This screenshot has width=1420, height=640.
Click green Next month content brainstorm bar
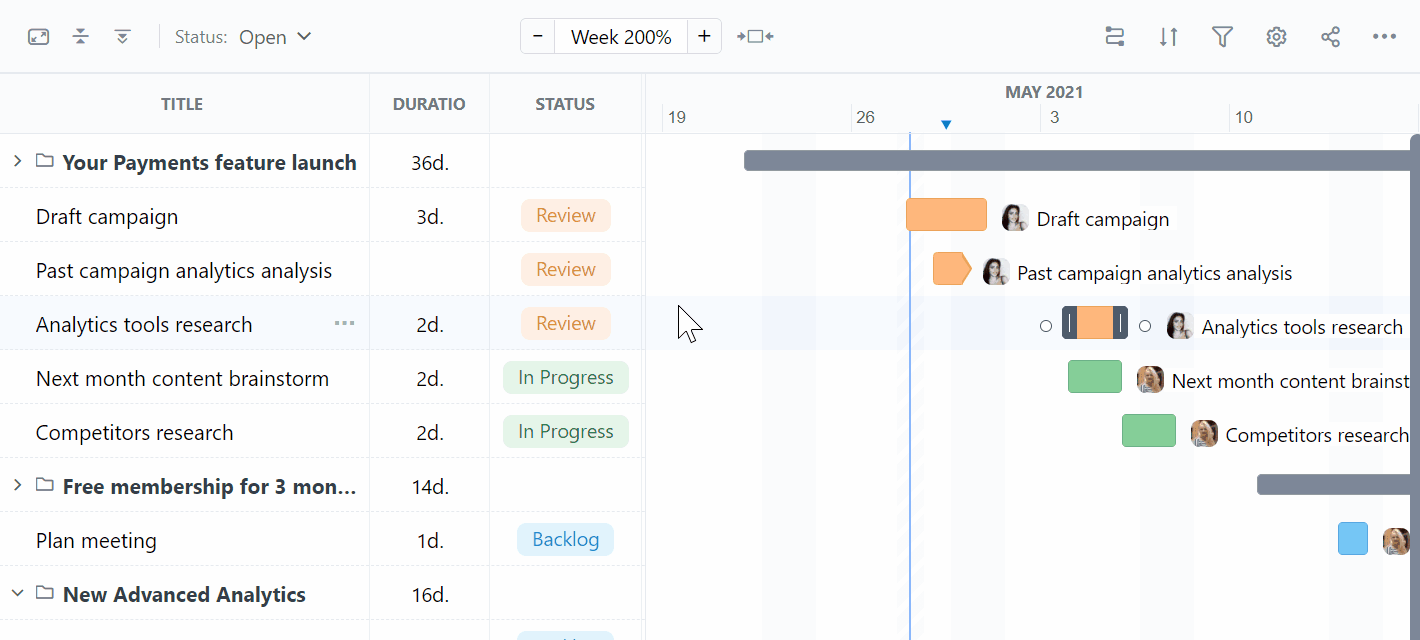pyautogui.click(x=1095, y=377)
